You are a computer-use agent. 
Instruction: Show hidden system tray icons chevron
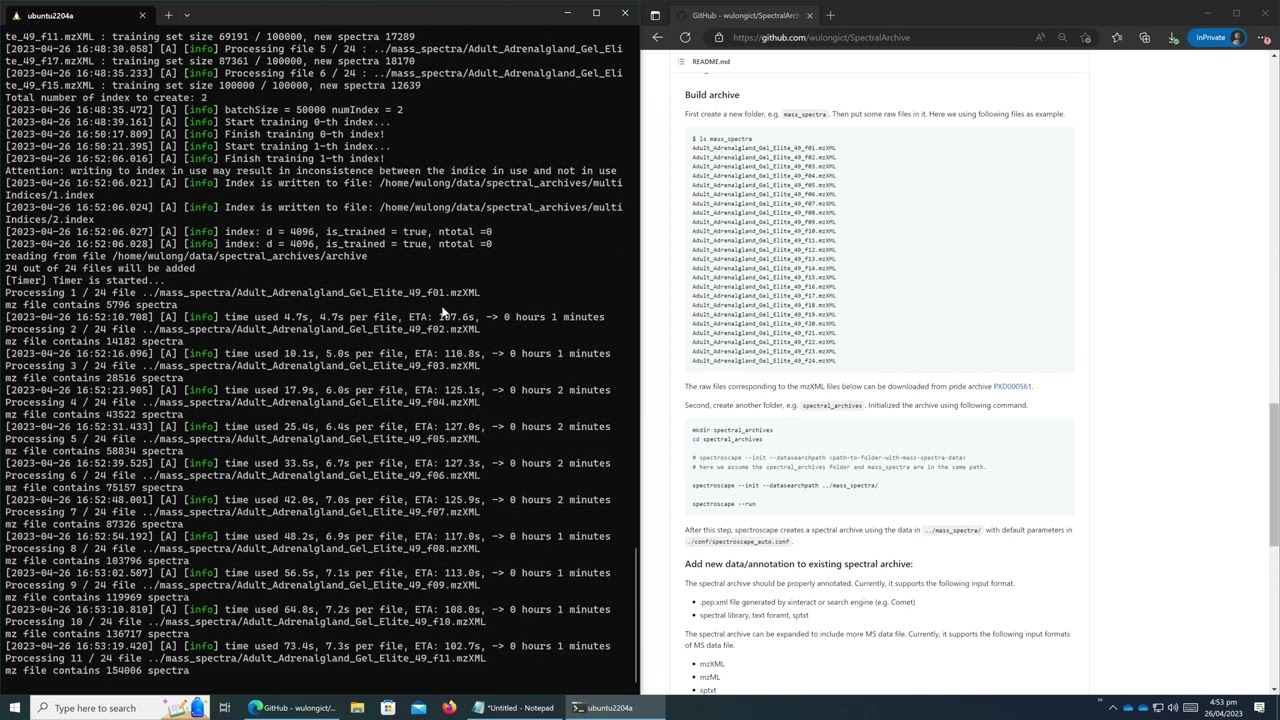pos(1112,708)
